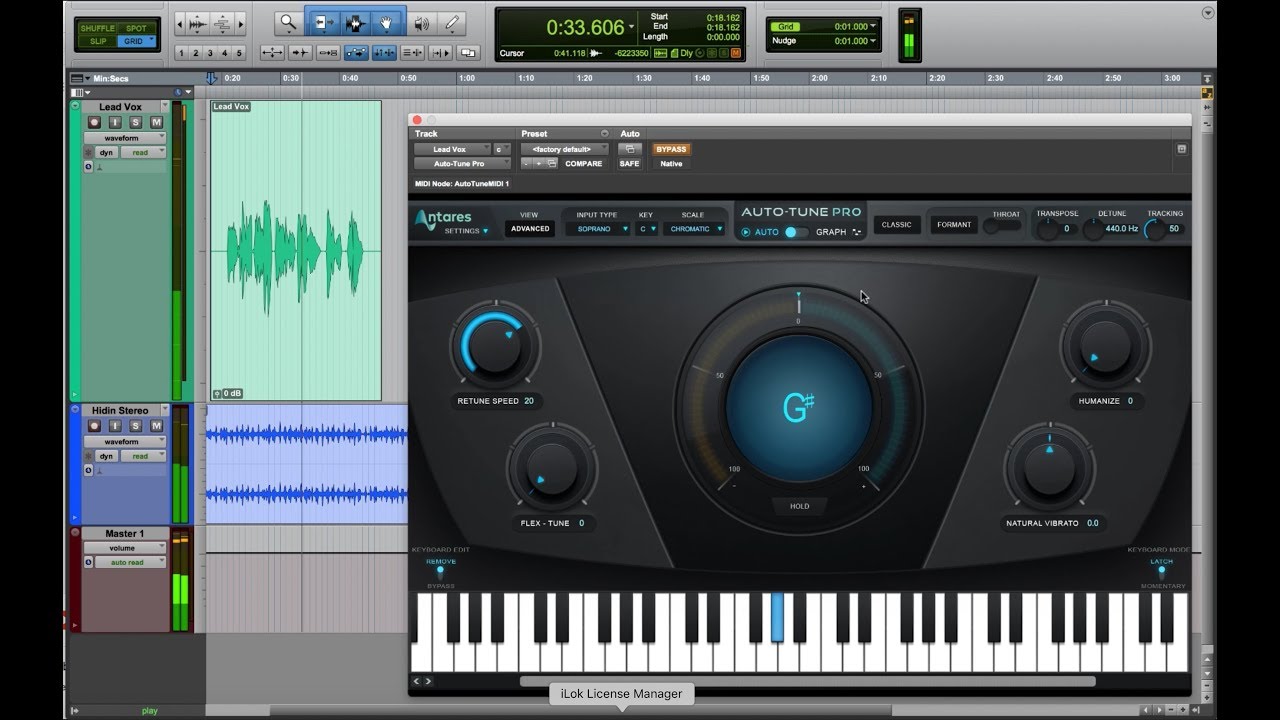1280x720 pixels.
Task: Select the Grabber hand tool
Action: click(386, 22)
